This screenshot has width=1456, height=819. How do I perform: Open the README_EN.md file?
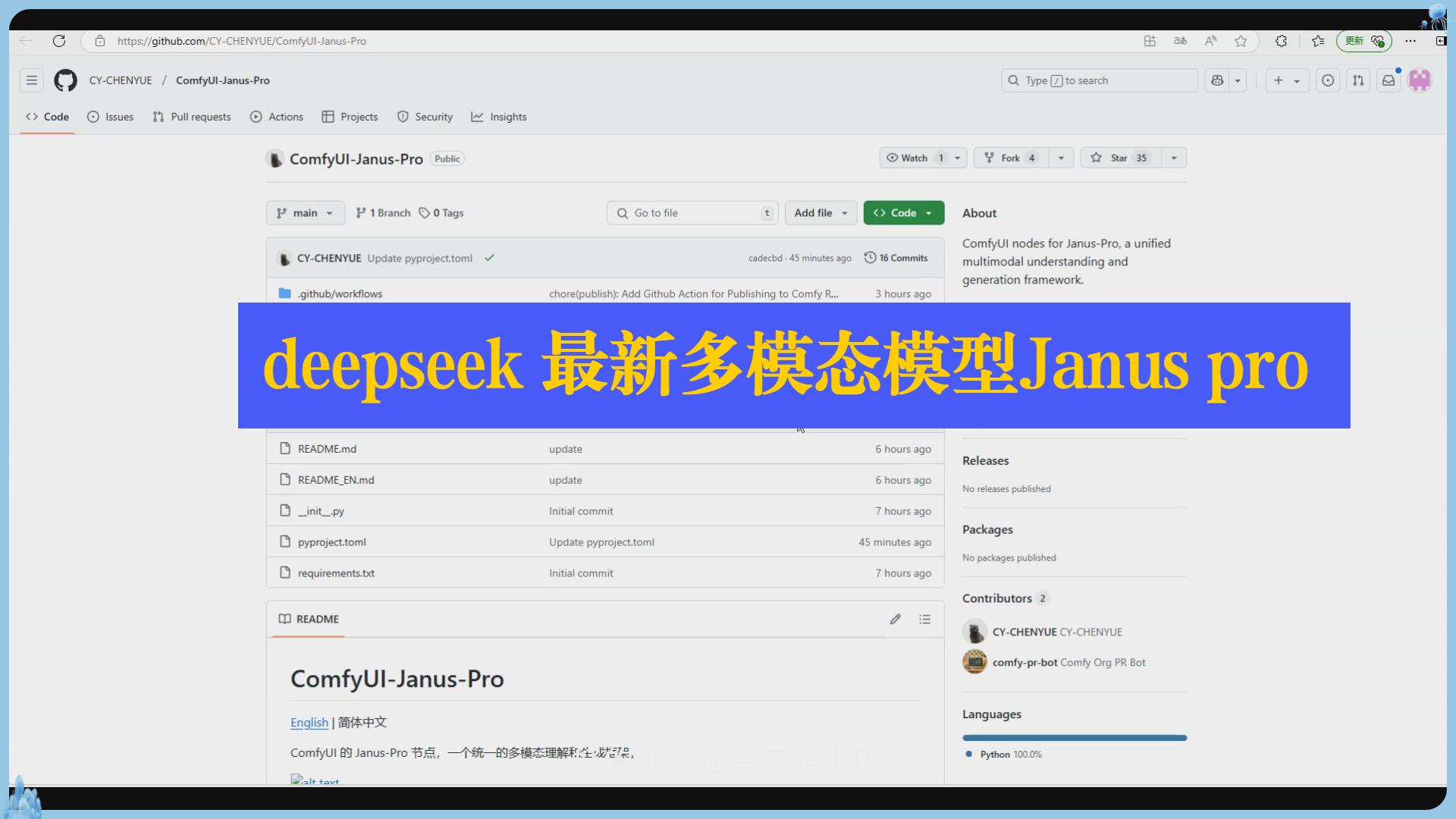coord(336,480)
